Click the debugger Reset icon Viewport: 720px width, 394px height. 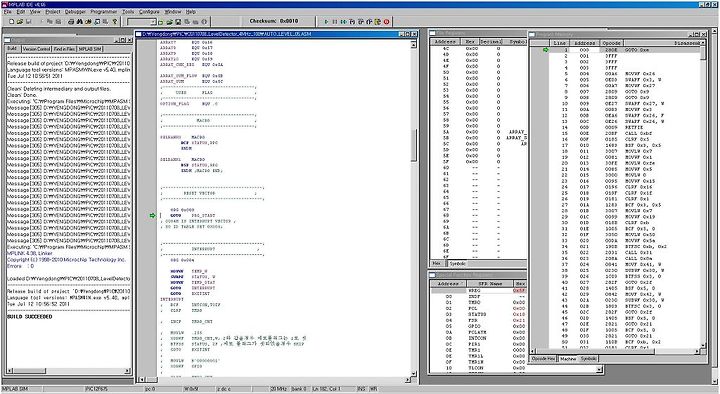(x=378, y=22)
